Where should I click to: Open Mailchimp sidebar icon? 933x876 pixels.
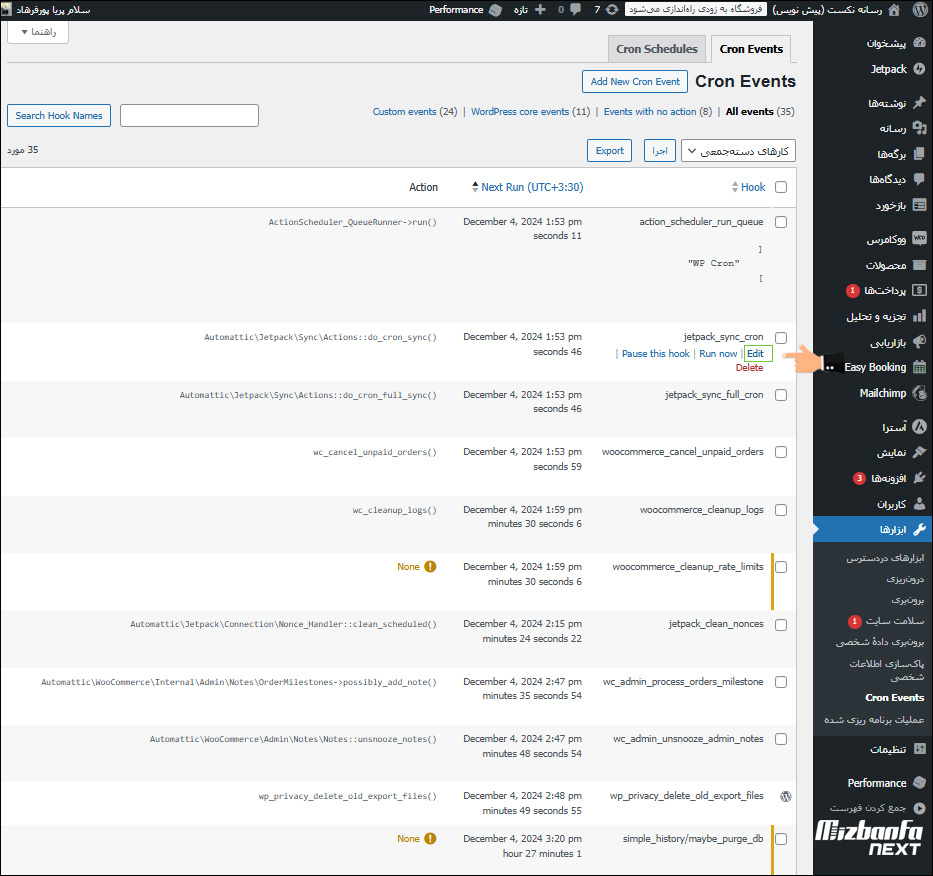point(919,393)
